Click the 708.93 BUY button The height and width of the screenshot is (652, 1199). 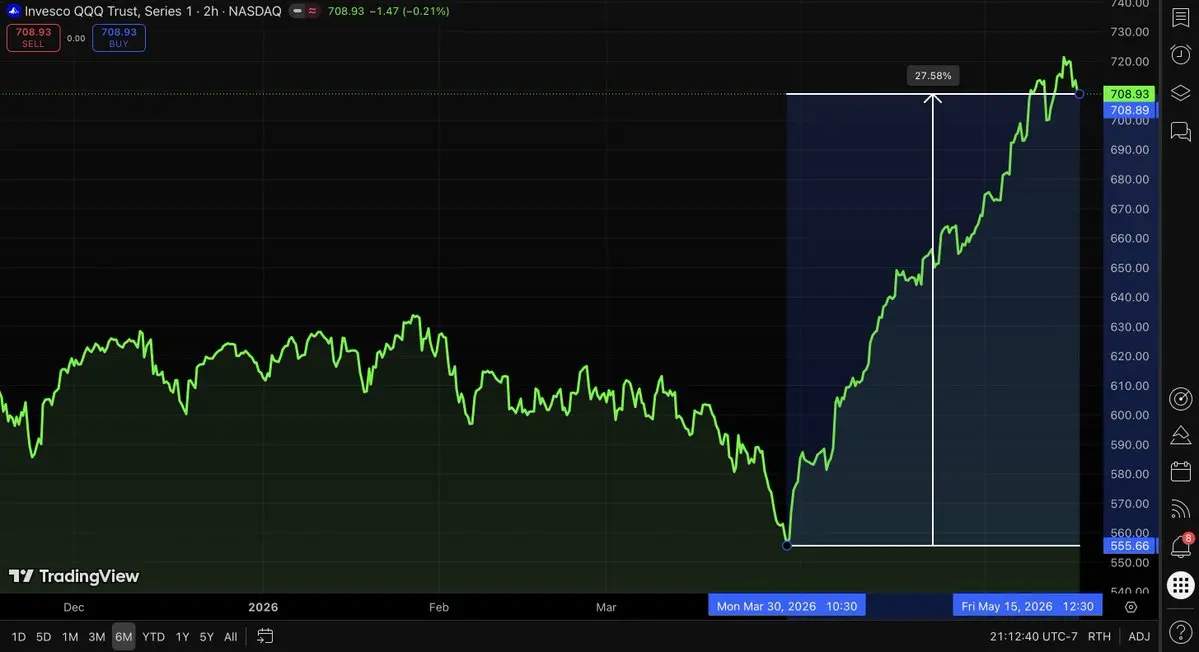pos(119,37)
